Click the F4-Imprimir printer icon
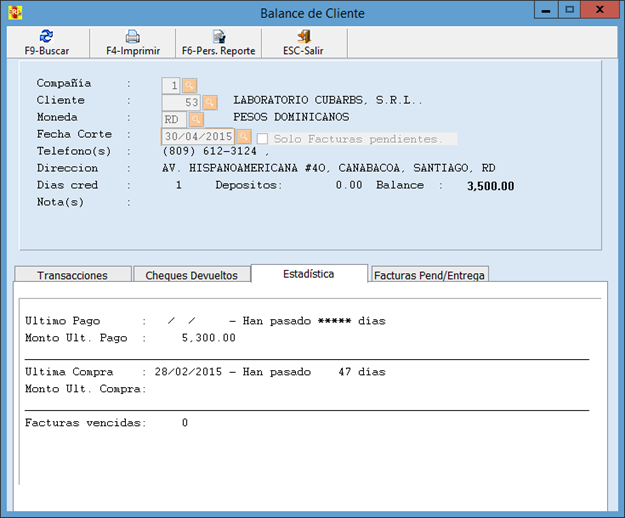The image size is (625, 518). (x=132, y=36)
